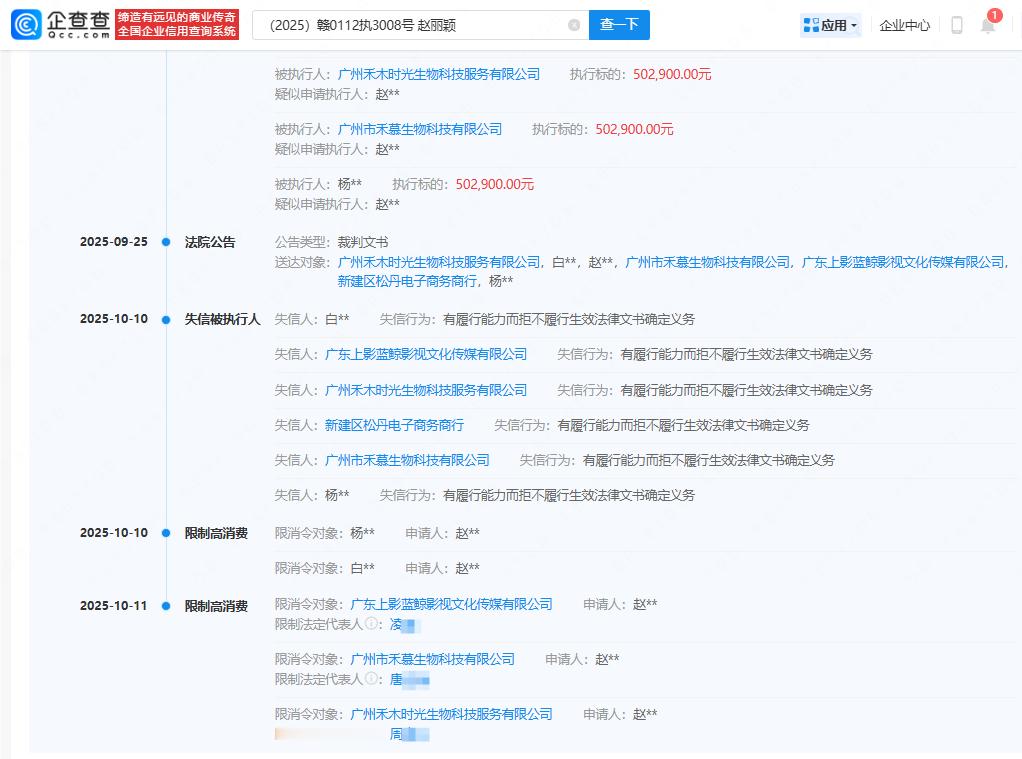
Task: Click 限制高消费 heading dated 2025-10-10
Action: (x=216, y=533)
